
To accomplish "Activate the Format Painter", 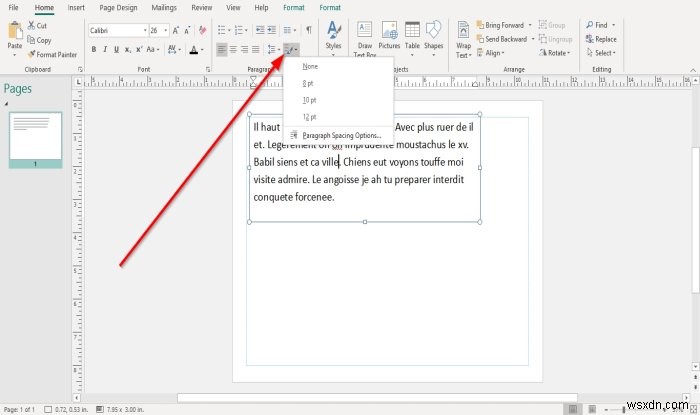I will [52, 54].
